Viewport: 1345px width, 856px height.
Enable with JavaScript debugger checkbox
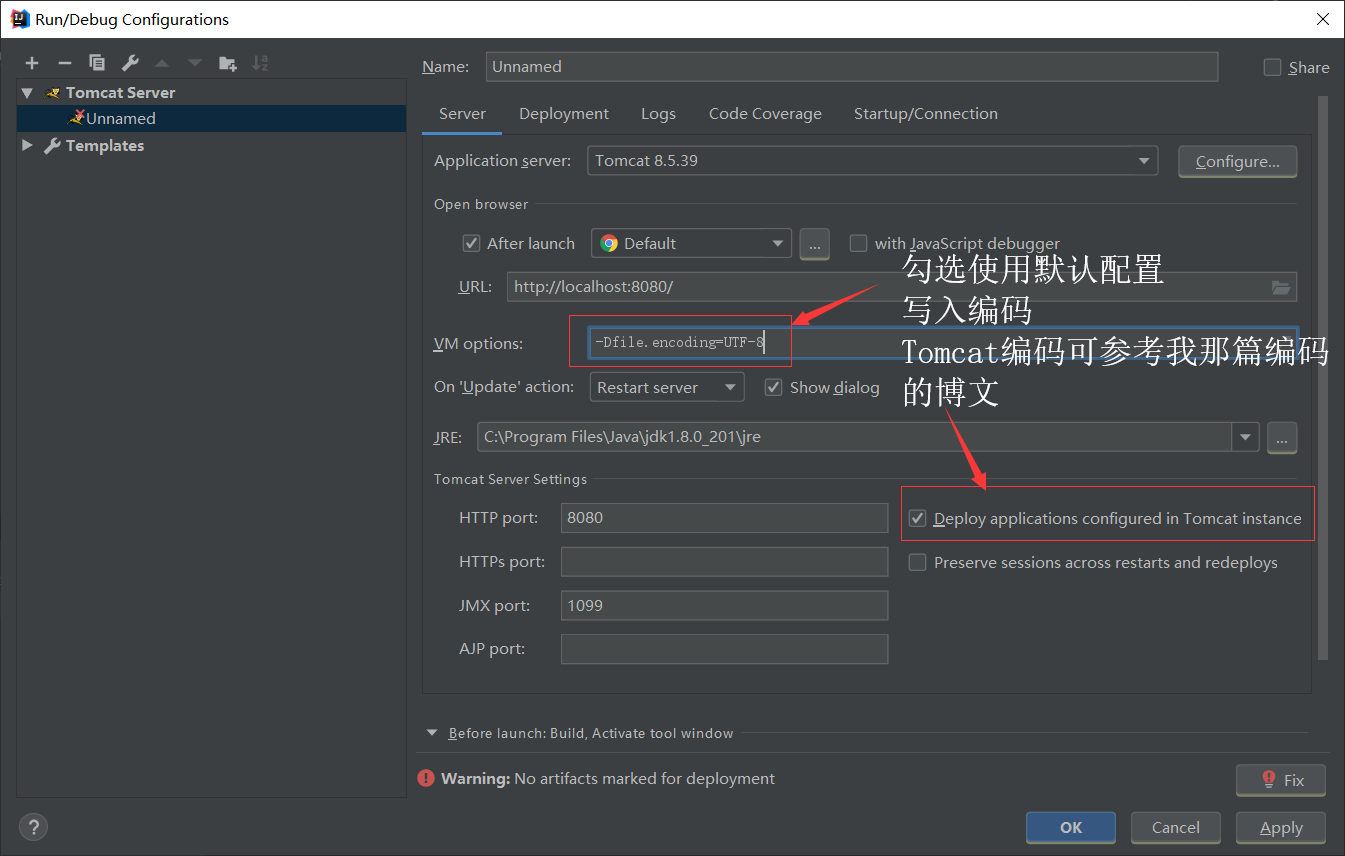coord(858,243)
